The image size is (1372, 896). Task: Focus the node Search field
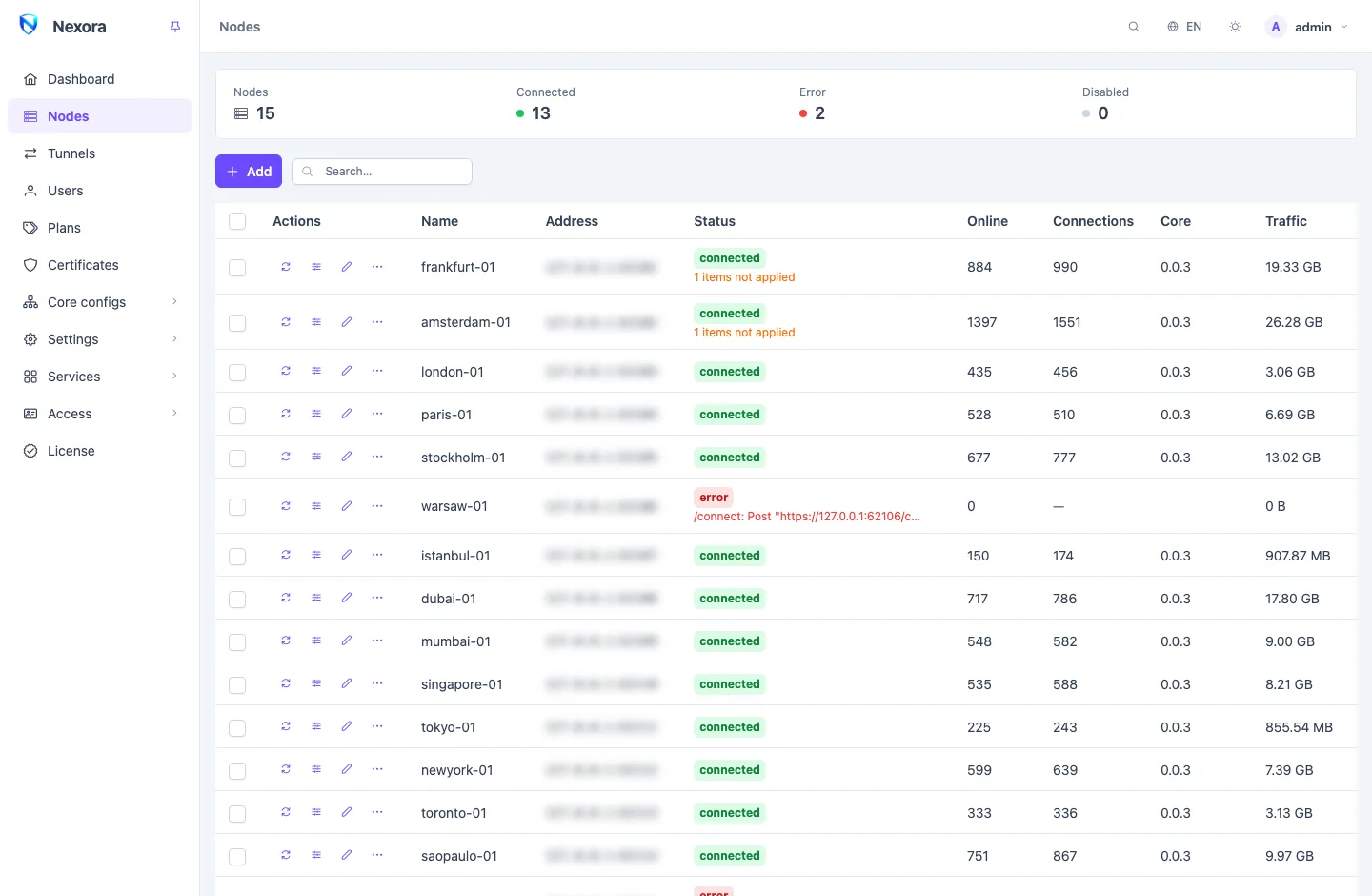click(x=382, y=172)
